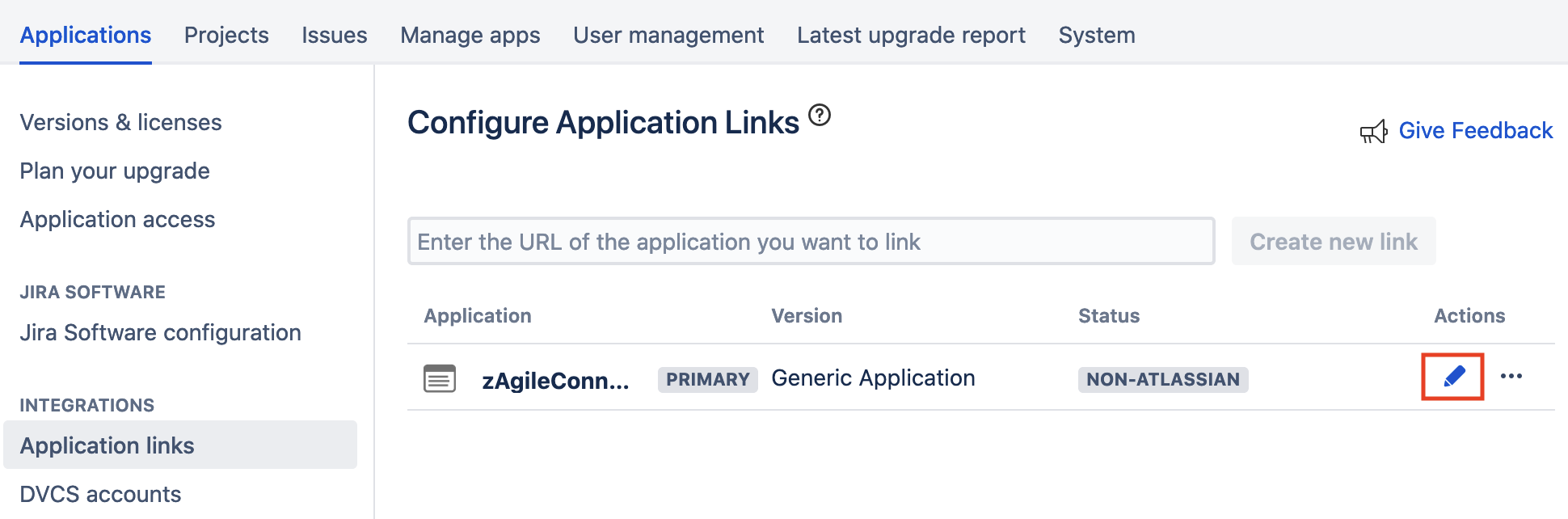Click the generic application list icon
Screen dimensions: 1568x519
click(440, 378)
